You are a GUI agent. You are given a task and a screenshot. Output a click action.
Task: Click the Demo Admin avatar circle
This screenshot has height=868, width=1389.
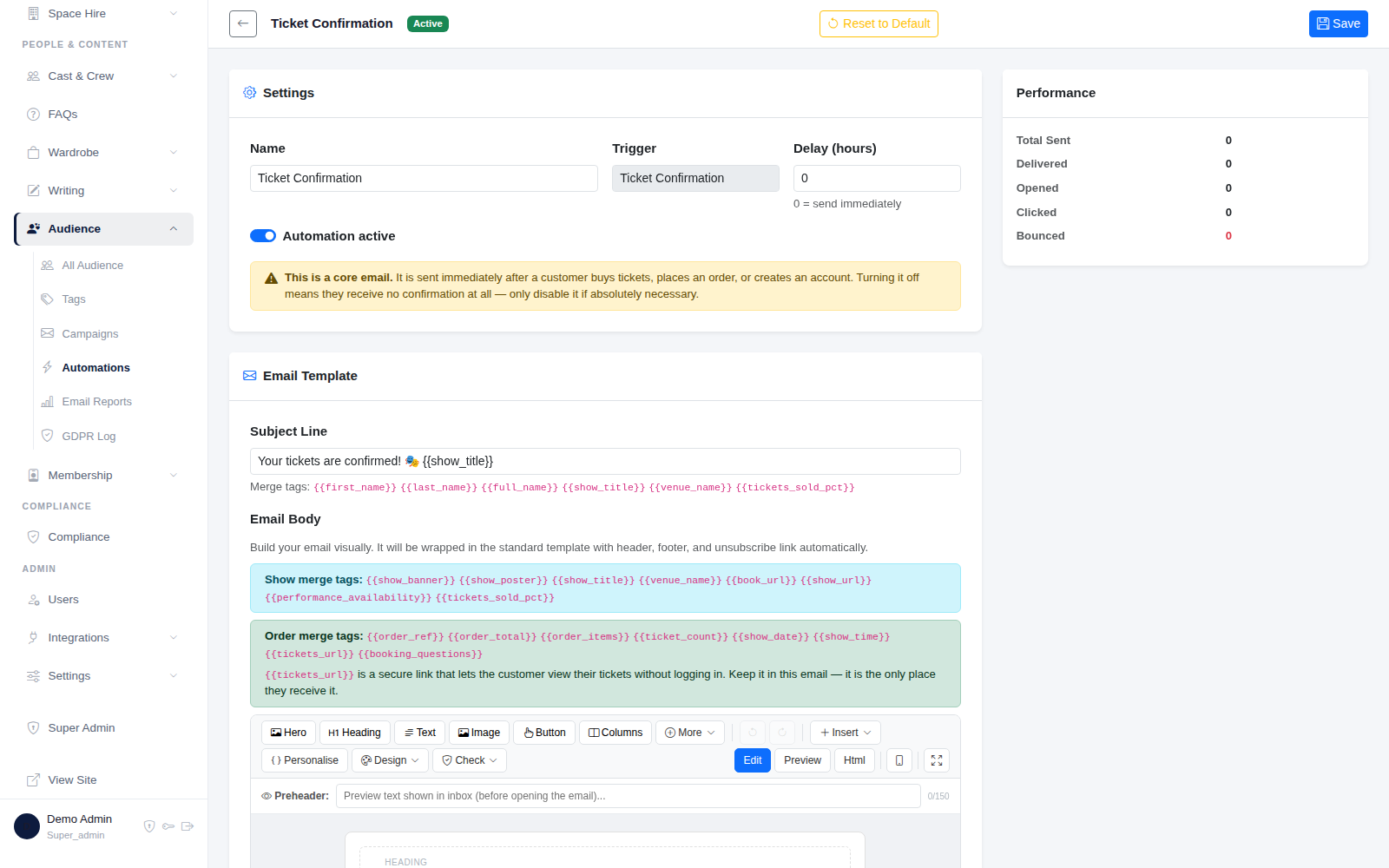click(27, 826)
